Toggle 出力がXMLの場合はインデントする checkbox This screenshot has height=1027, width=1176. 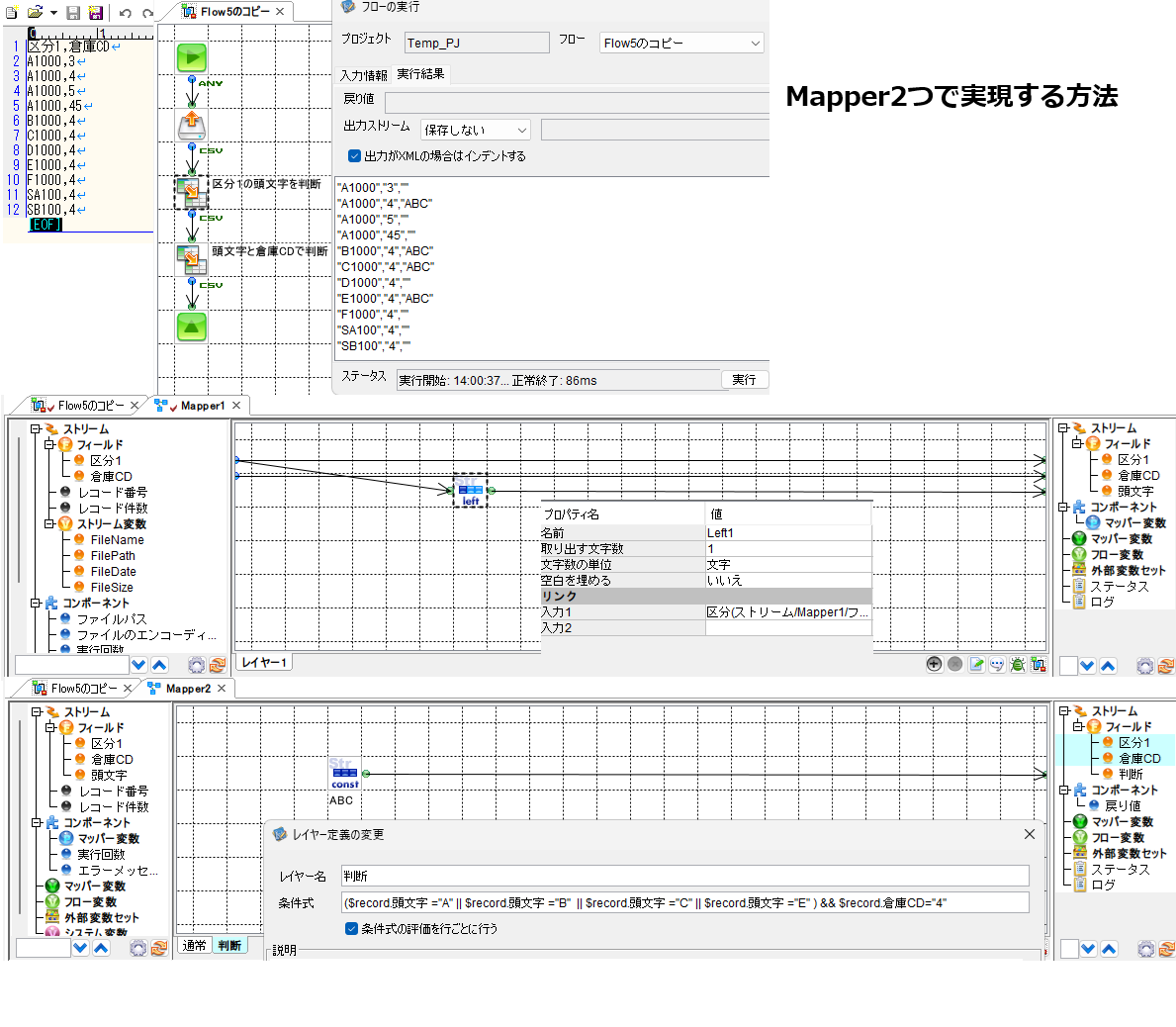point(354,156)
